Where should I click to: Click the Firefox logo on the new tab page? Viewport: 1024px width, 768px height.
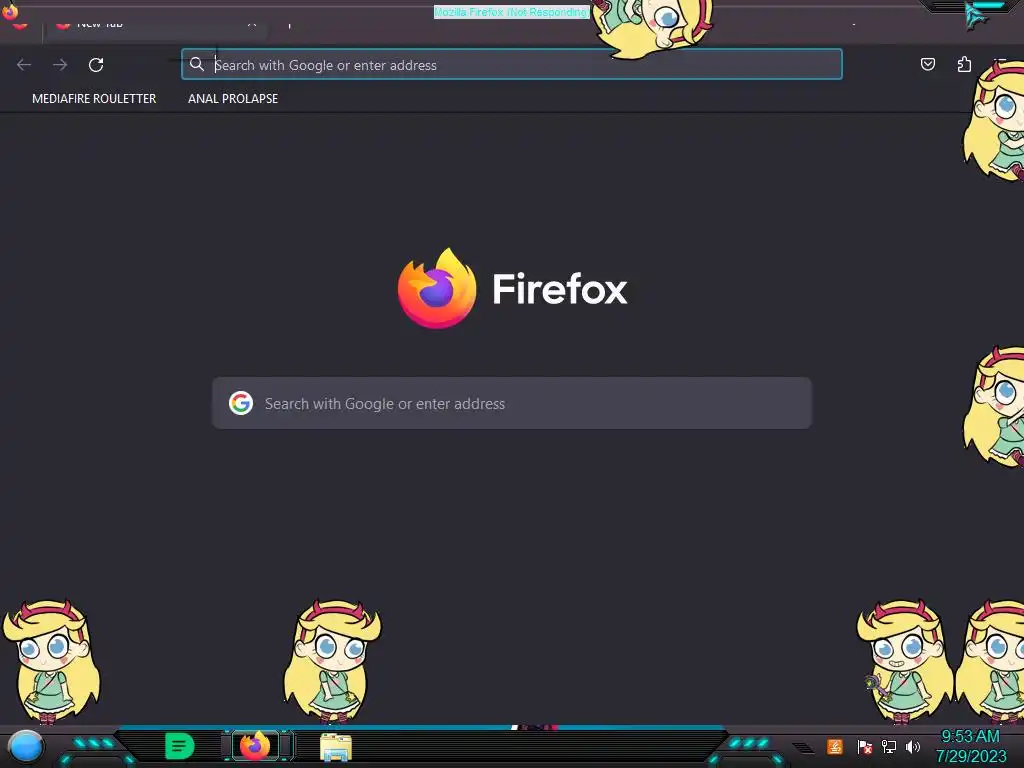pos(437,288)
